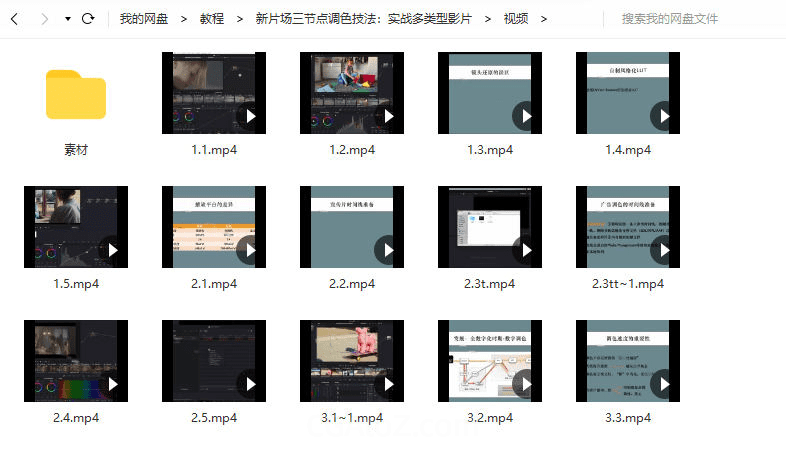
Task: Play the 2.4.mp4 video
Action: coord(112,384)
